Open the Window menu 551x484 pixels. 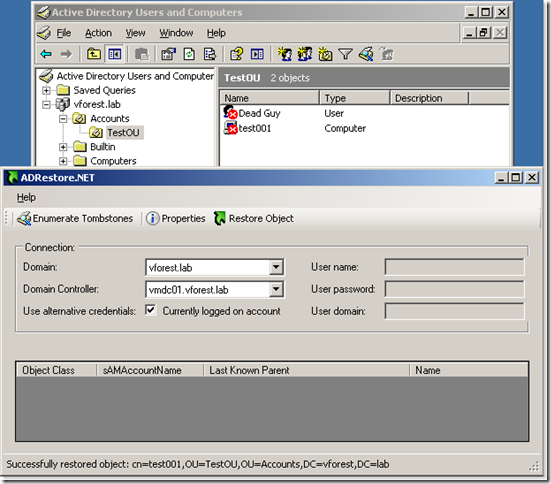tap(176, 33)
